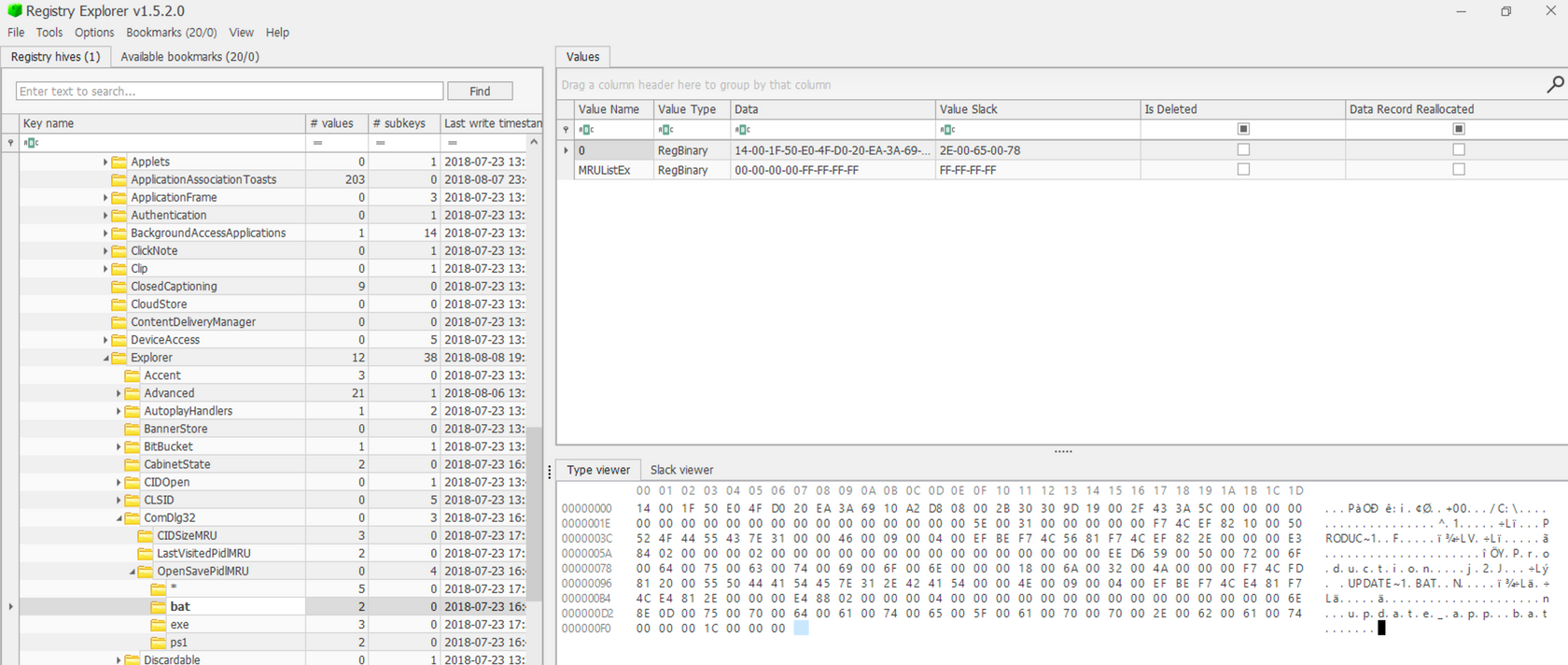
Task: Collapse the Explorer tree node
Action: pyautogui.click(x=105, y=358)
